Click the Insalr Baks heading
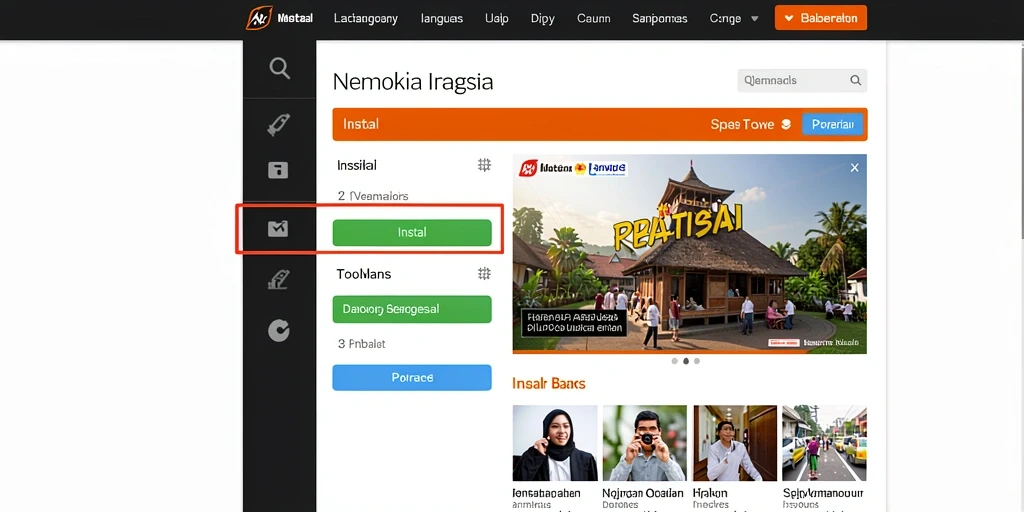 tap(549, 383)
